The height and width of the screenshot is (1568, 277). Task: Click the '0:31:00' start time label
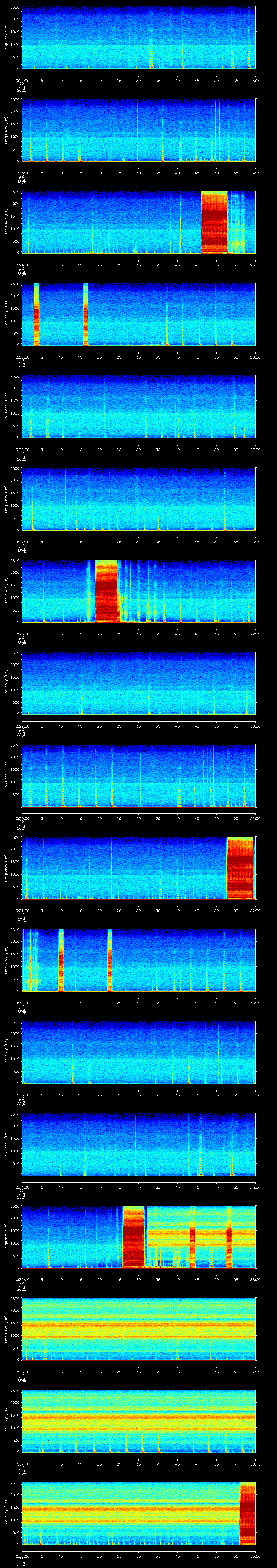(22, 910)
